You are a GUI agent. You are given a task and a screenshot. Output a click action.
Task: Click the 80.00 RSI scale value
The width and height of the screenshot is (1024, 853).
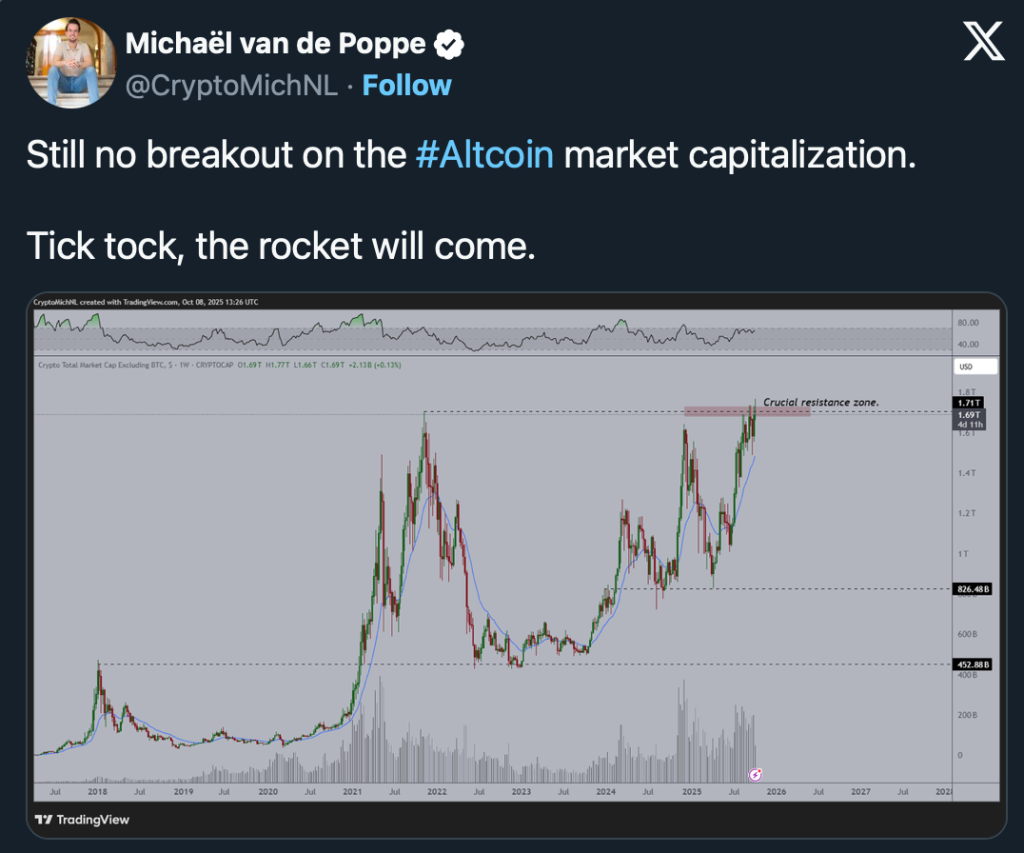click(x=966, y=324)
